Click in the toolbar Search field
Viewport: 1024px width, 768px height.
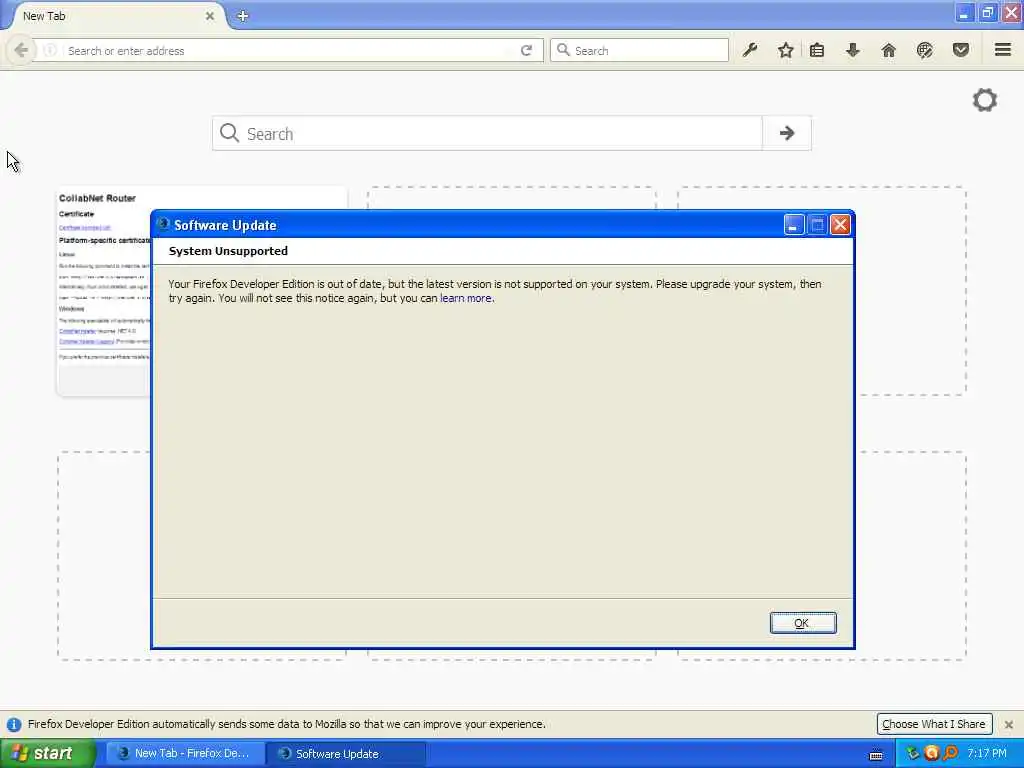pyautogui.click(x=640, y=50)
